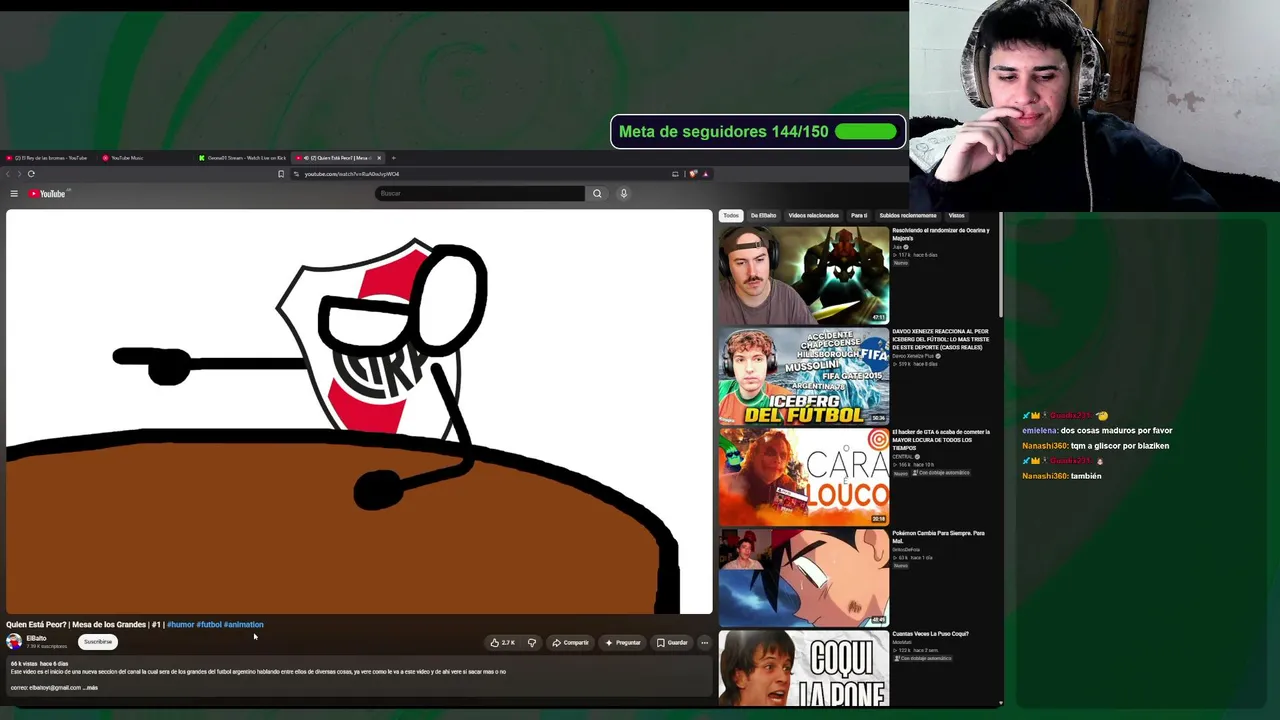The width and height of the screenshot is (1280, 720).
Task: Open 'Cuantas Veces La Puso Coqui?' title
Action: [x=931, y=634]
